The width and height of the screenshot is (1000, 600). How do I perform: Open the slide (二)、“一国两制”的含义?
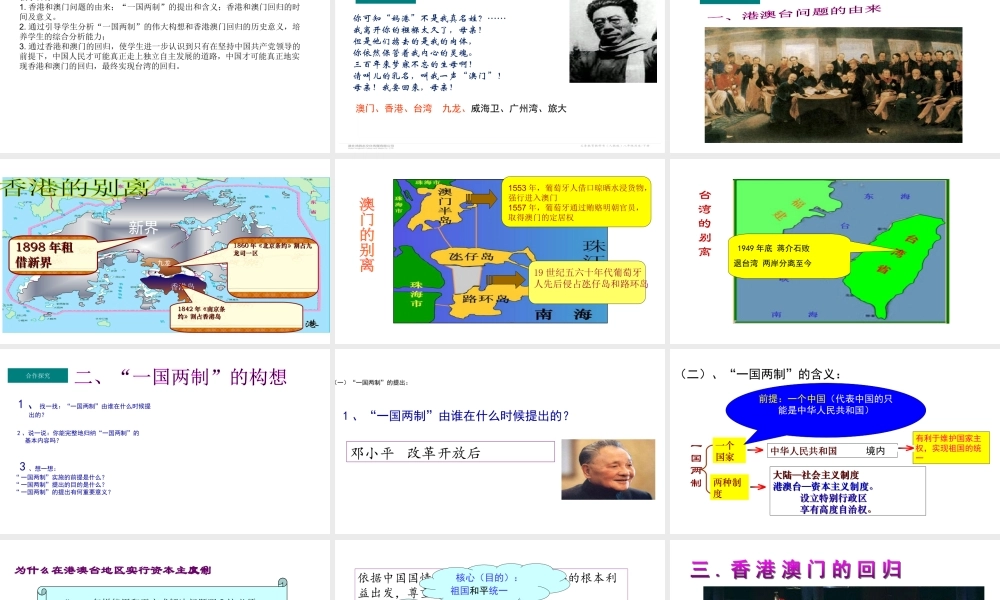tap(835, 441)
